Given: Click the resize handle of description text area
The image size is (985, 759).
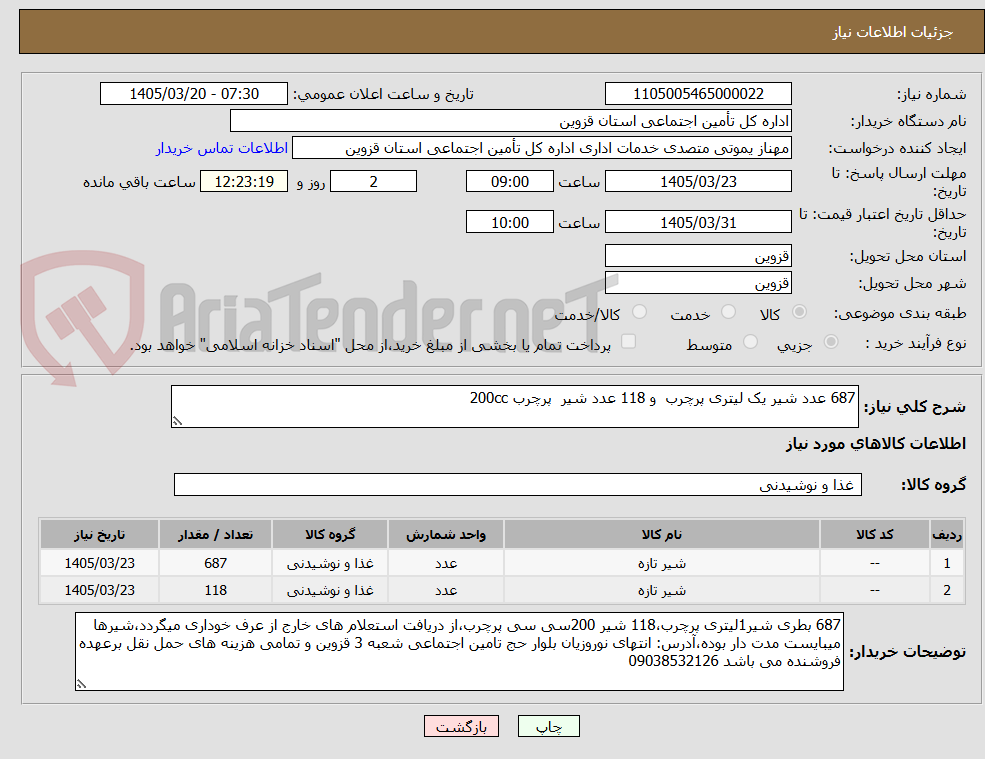Looking at the screenshot, I should pos(177,422).
